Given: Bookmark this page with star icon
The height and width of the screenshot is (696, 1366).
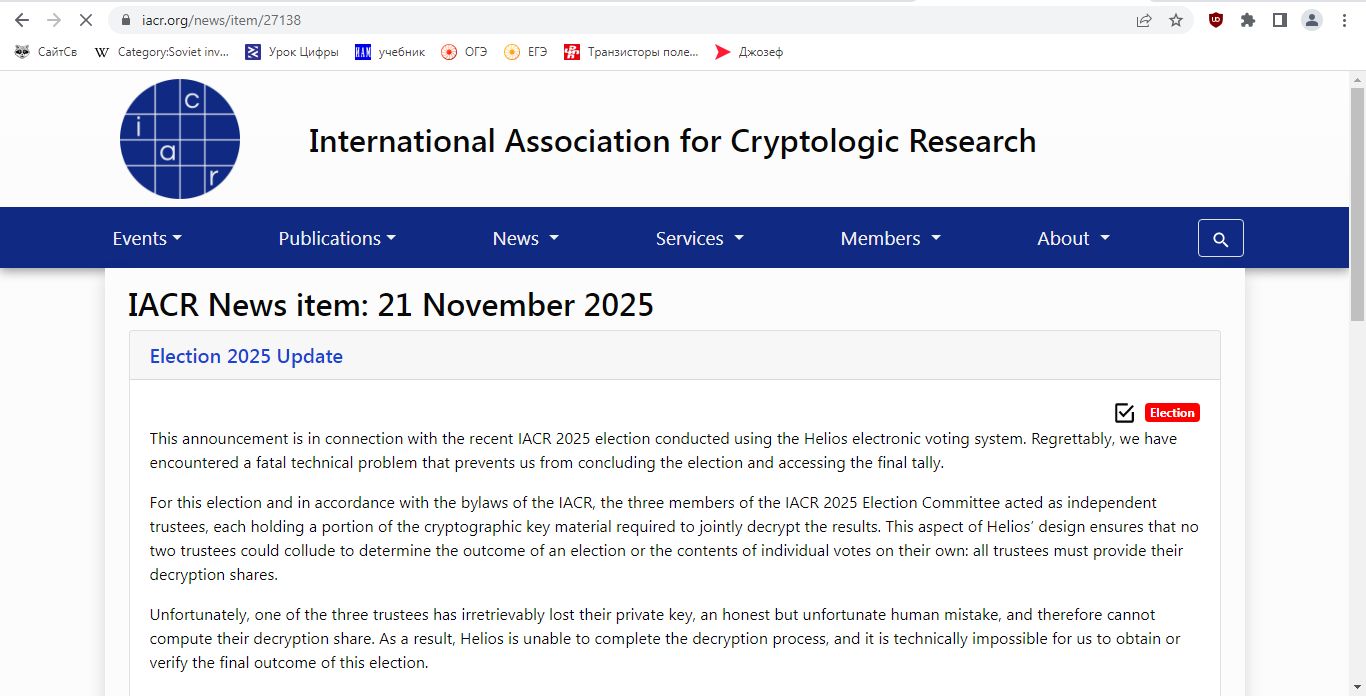Looking at the screenshot, I should pos(1176,20).
